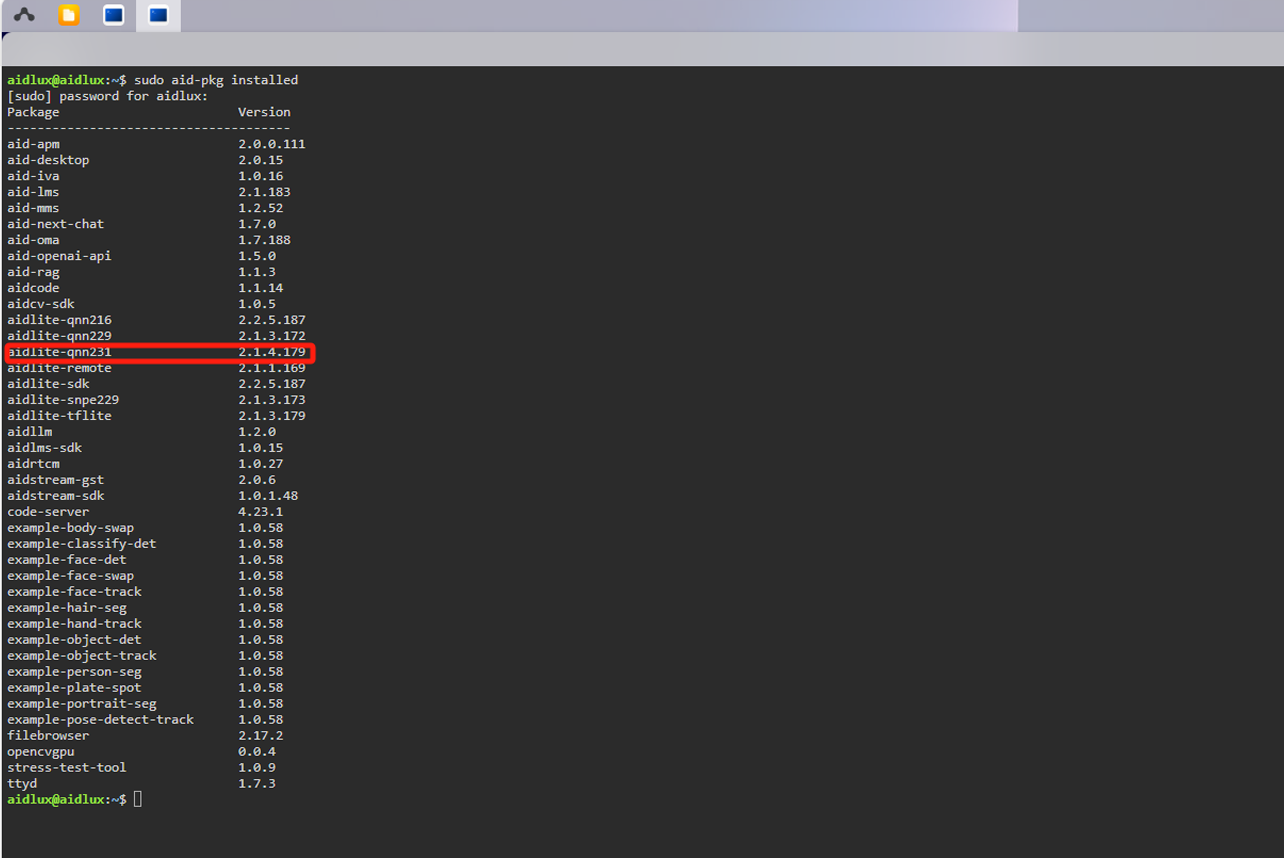Switch to the inactive terminal taskbar icon
This screenshot has height=858, width=1284.
114,15
